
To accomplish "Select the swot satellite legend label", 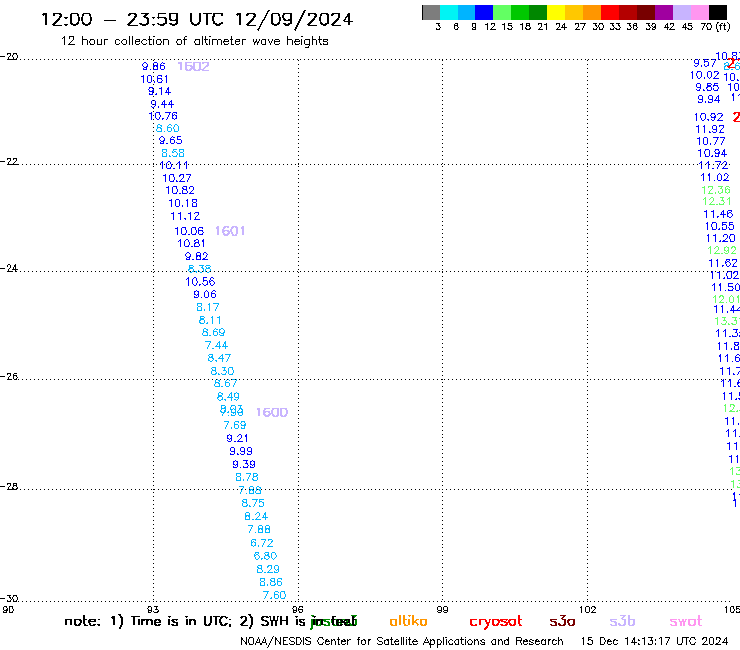I will (x=686, y=621).
